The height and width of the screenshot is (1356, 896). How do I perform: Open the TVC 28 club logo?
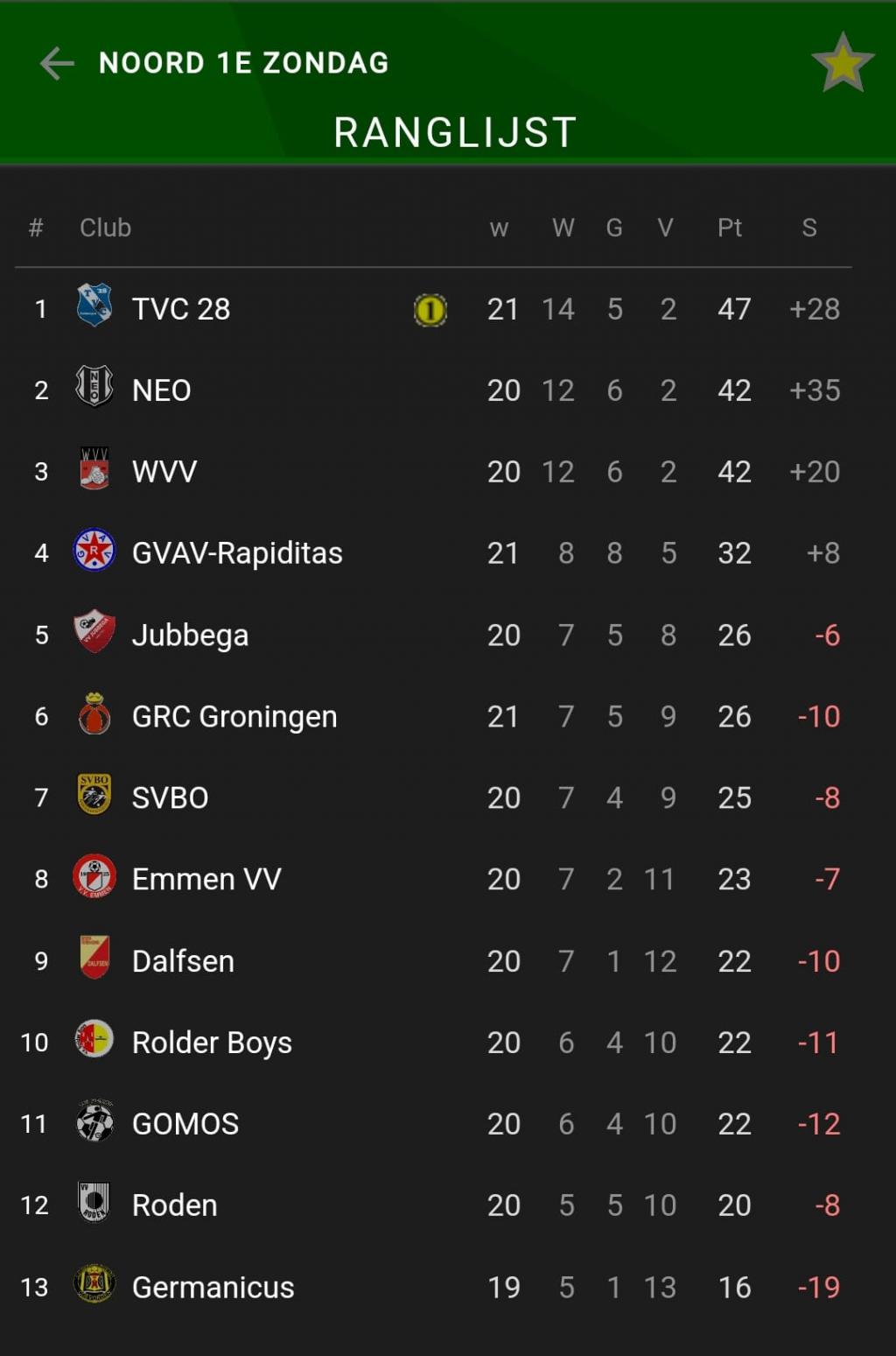coord(94,305)
